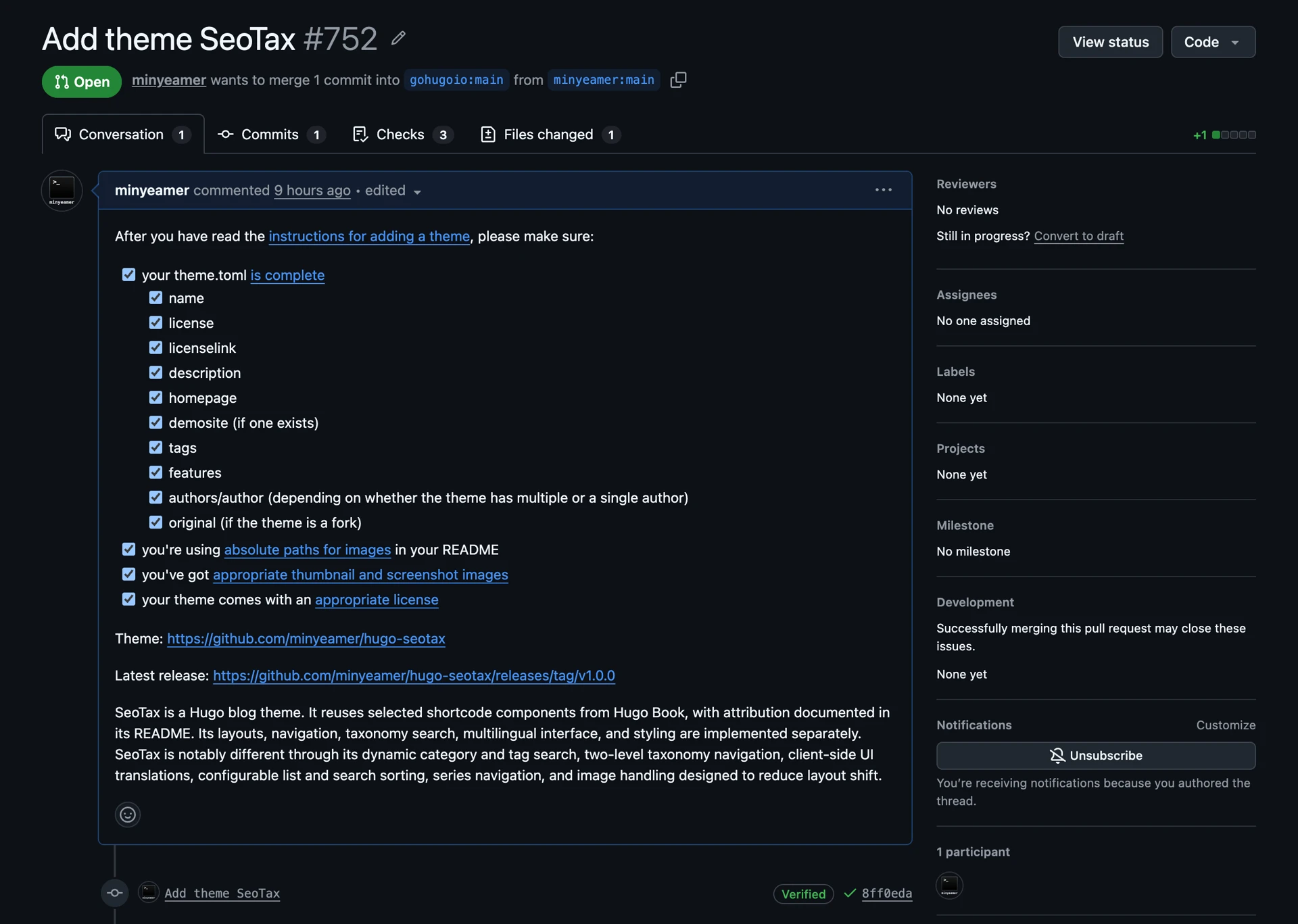Toggle the 'licenselink' checkbox
Viewport: 1298px width, 924px height.
click(155, 347)
